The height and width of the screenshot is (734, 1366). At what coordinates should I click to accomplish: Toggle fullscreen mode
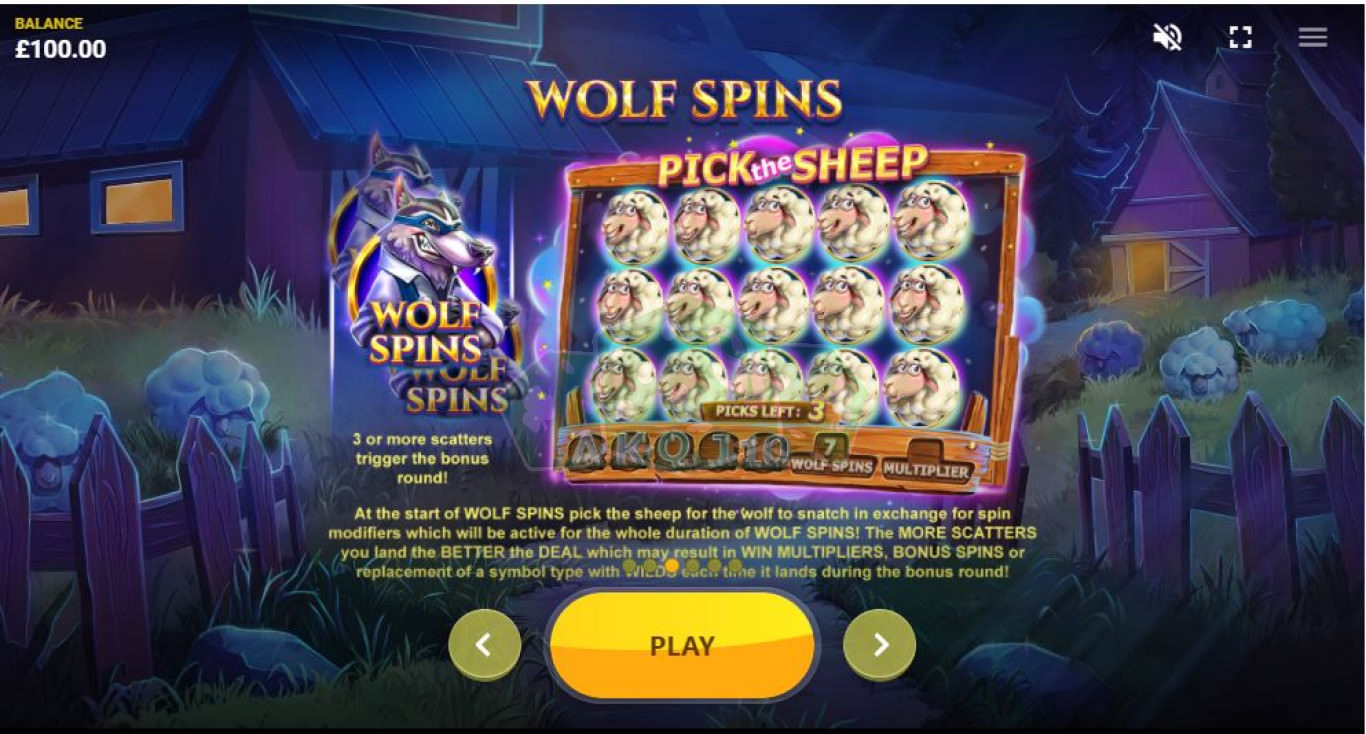pyautogui.click(x=1240, y=37)
